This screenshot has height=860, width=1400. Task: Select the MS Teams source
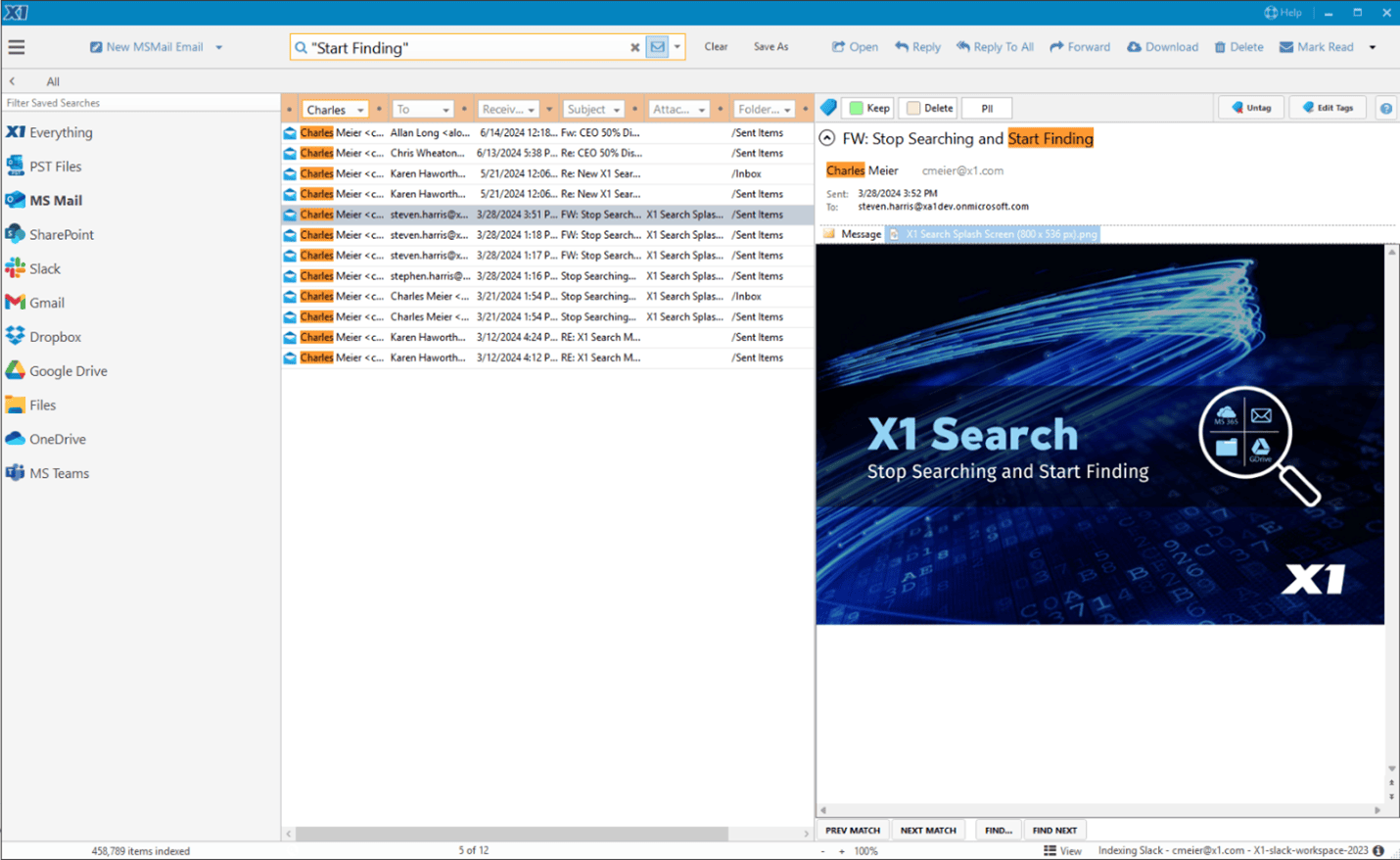click(61, 472)
